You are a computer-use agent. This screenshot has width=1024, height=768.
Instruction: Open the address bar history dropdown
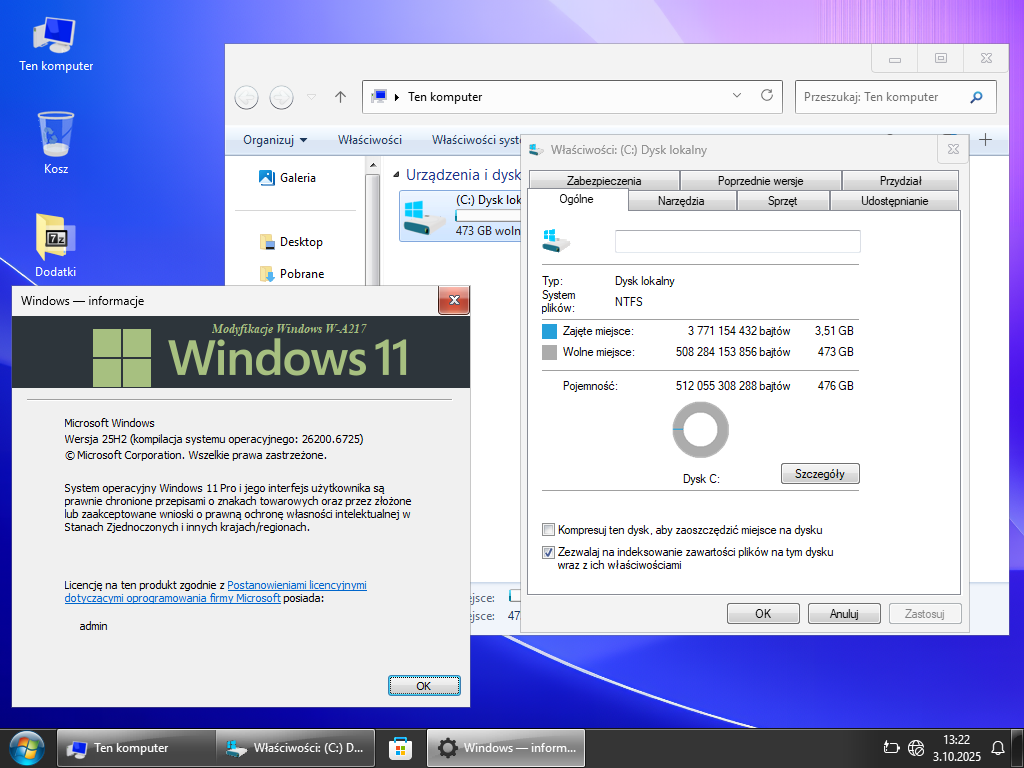click(737, 96)
